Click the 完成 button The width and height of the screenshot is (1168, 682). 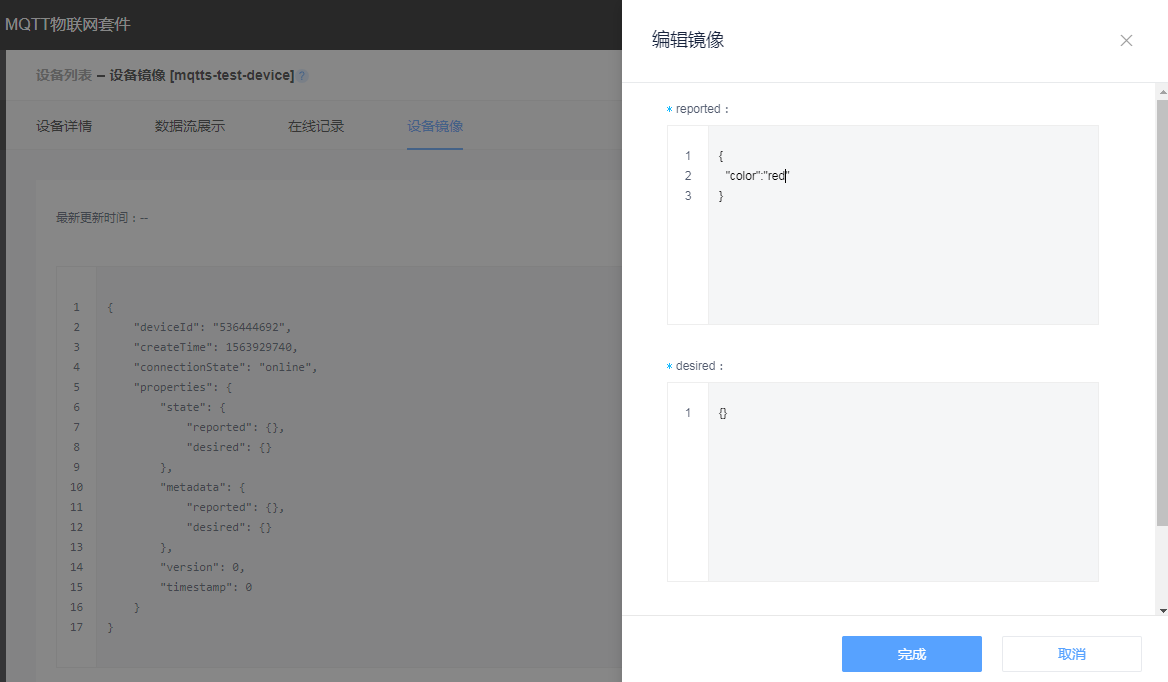click(x=911, y=654)
